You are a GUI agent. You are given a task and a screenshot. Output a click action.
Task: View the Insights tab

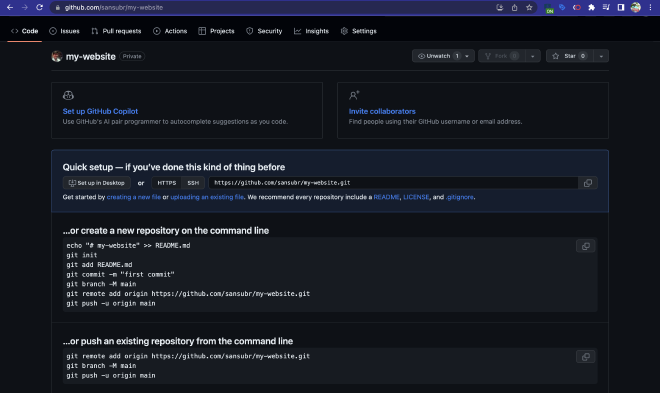pos(311,31)
